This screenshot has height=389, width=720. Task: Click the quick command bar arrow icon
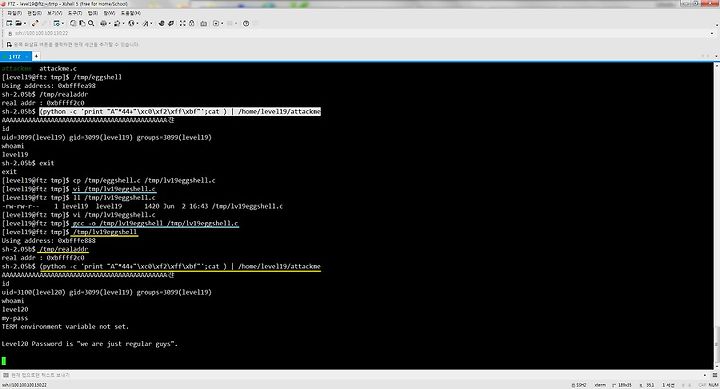coord(9,45)
